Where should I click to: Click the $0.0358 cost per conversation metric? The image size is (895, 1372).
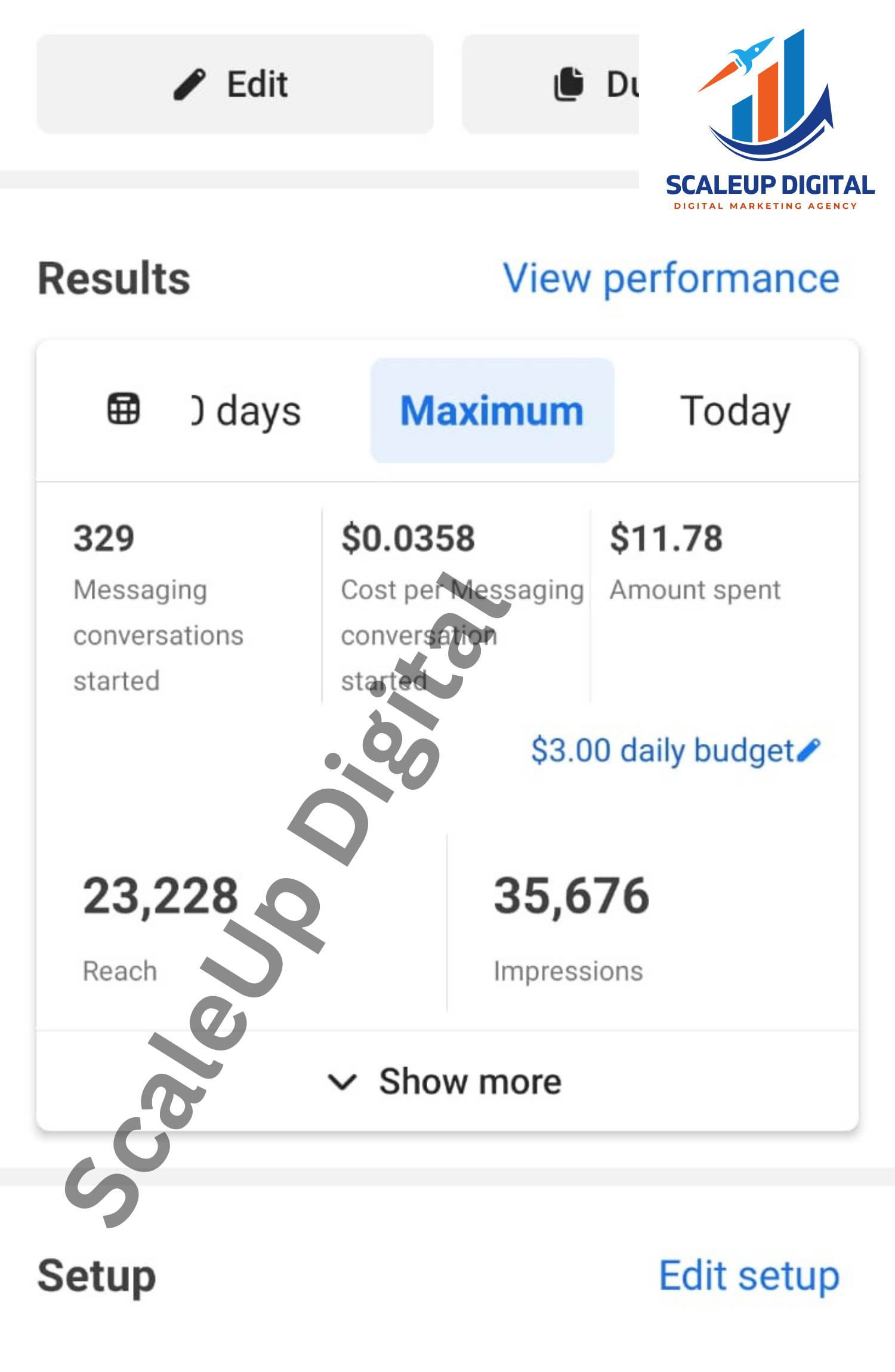[408, 538]
